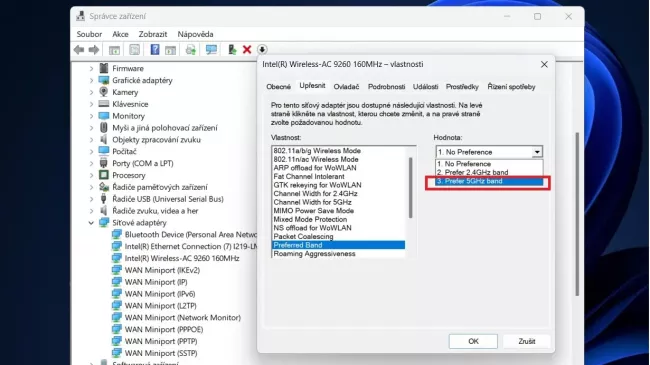Click the Síťové adaptéry network icon
The image size is (650, 365).
[104, 223]
